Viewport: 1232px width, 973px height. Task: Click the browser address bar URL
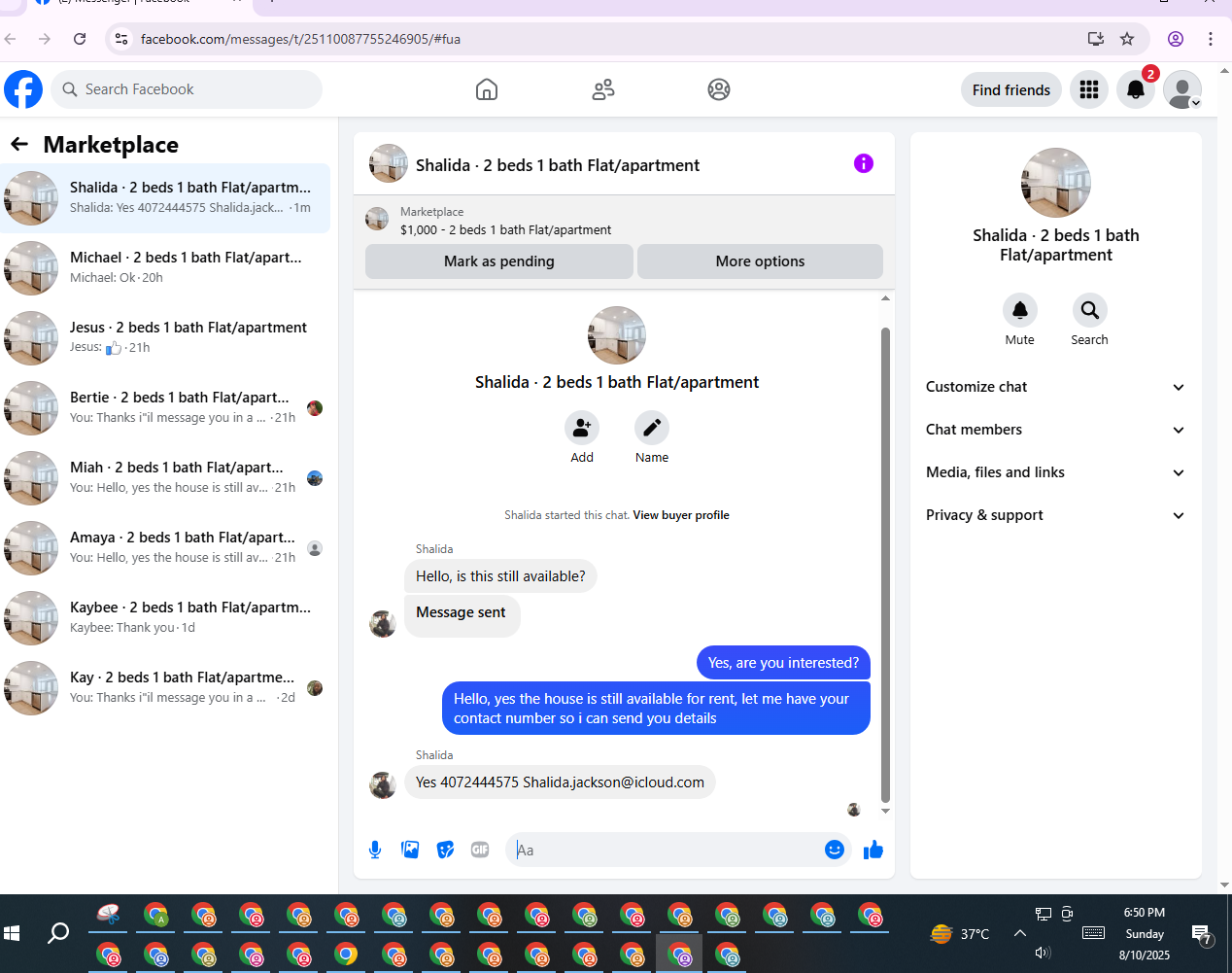tap(300, 39)
